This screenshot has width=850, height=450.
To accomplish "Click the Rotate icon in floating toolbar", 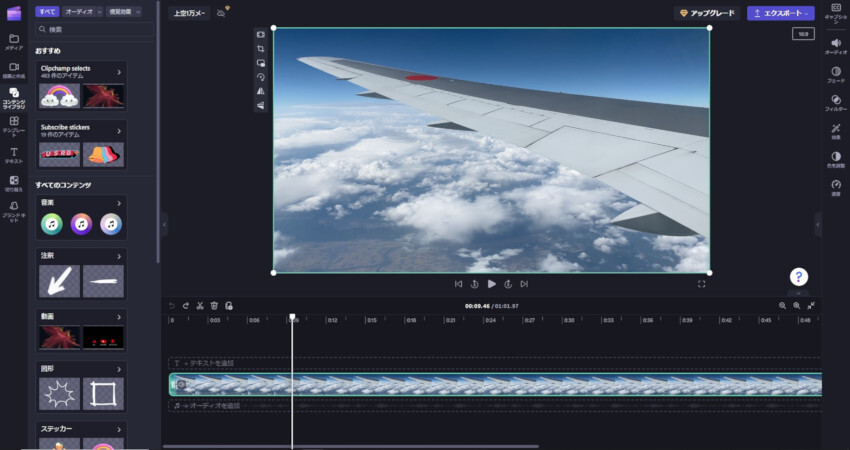I will pyautogui.click(x=261, y=76).
